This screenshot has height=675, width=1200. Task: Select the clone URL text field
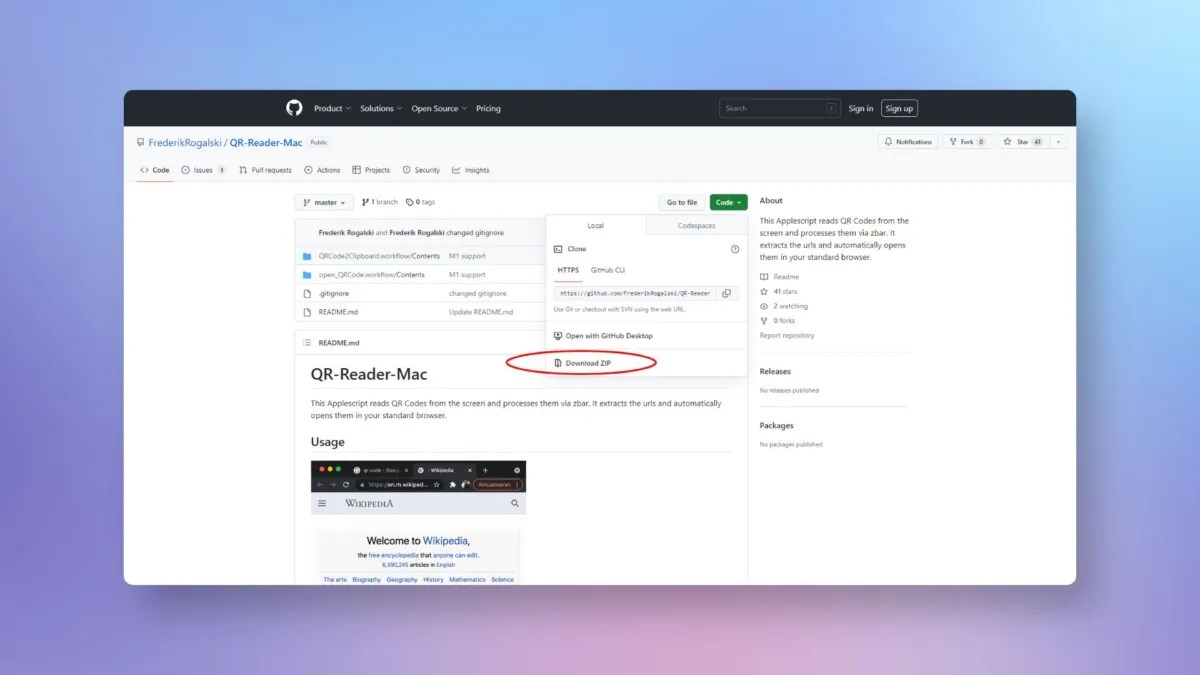[x=635, y=293]
